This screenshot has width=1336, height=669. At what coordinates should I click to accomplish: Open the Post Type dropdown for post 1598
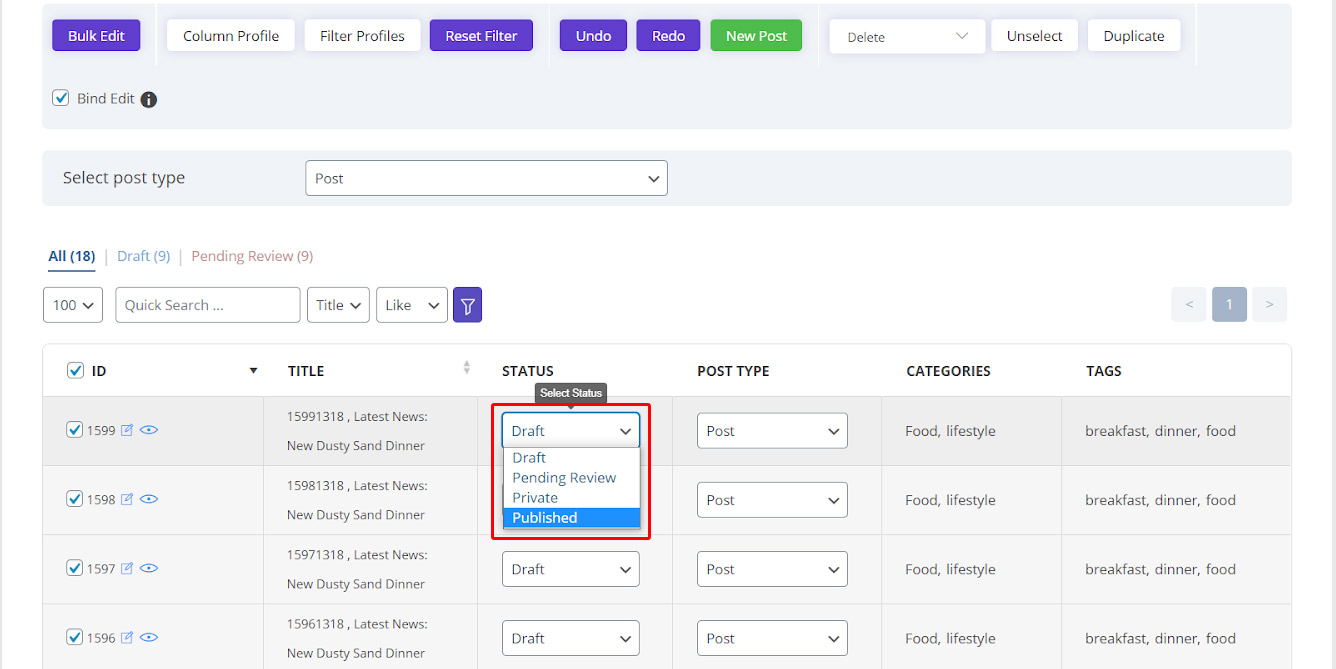tap(772, 500)
